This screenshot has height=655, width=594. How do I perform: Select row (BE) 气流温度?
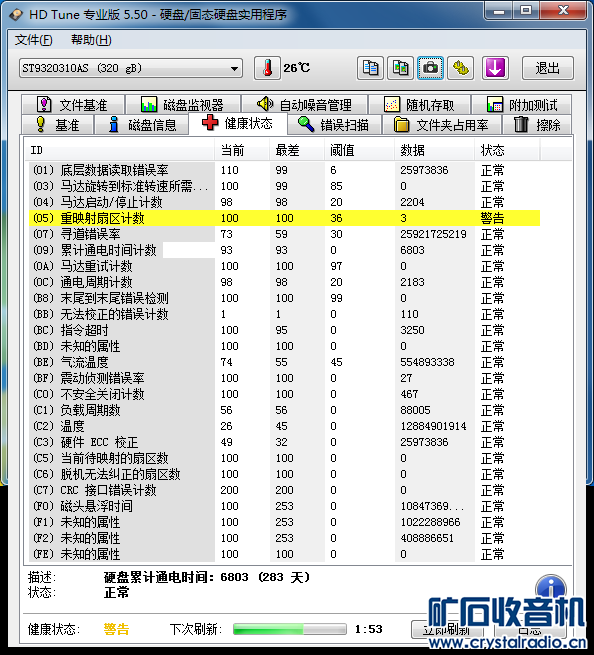tap(284, 362)
